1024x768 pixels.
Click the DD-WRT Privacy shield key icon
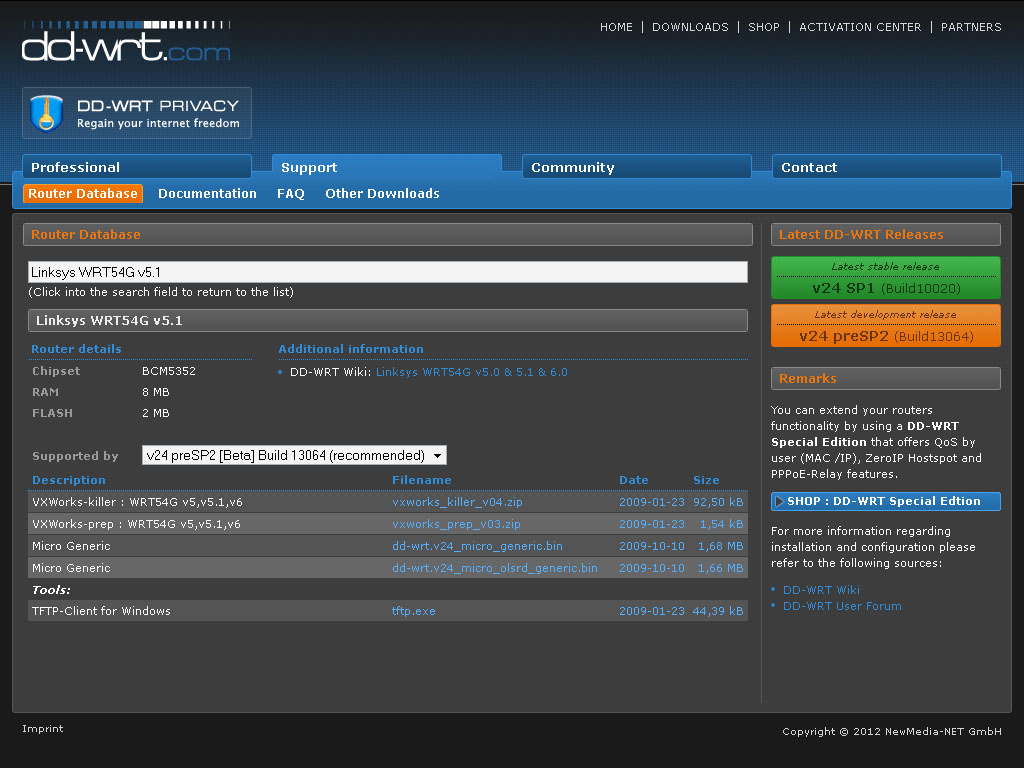(46, 113)
